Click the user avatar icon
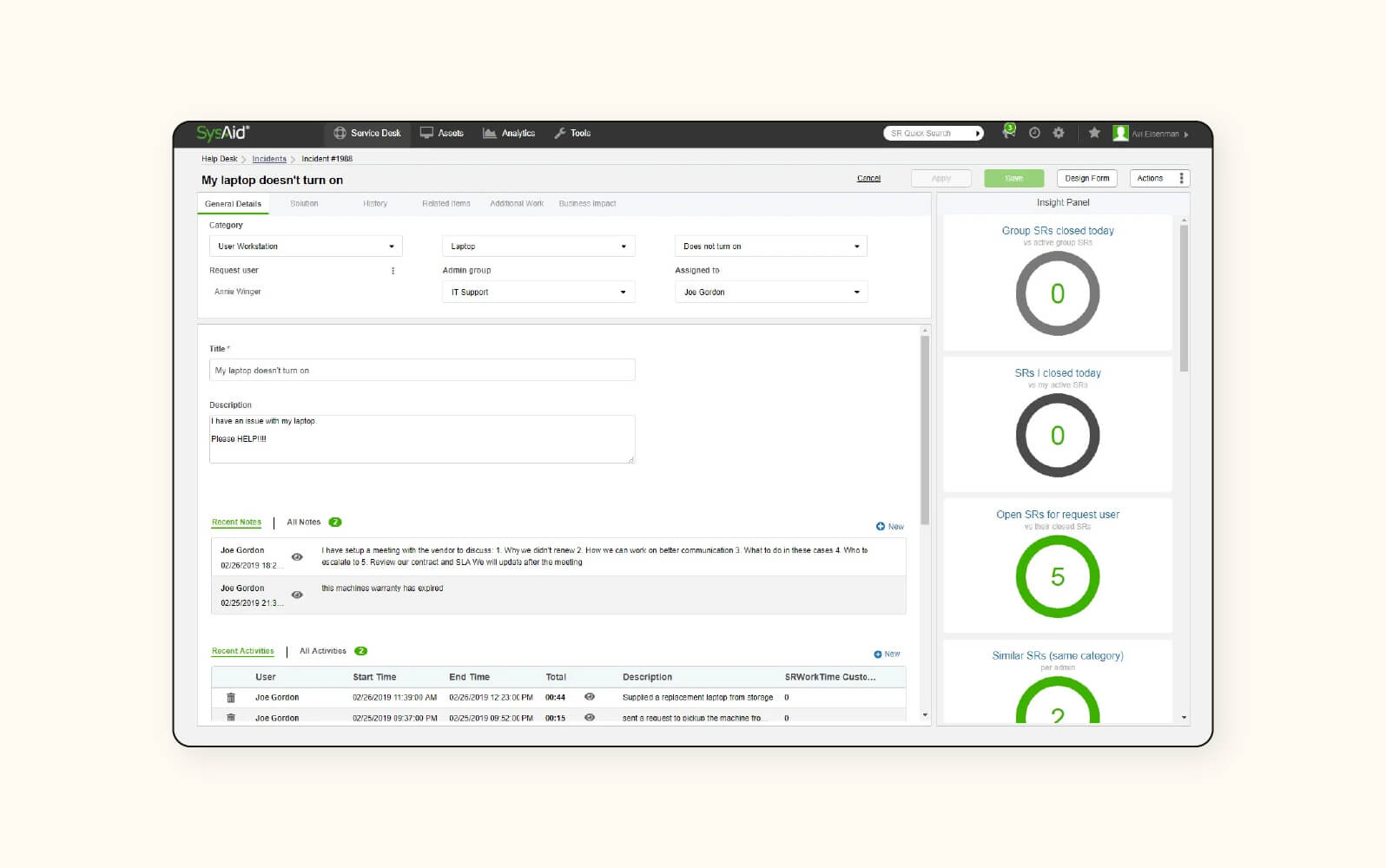The image size is (1386, 868). click(x=1120, y=133)
